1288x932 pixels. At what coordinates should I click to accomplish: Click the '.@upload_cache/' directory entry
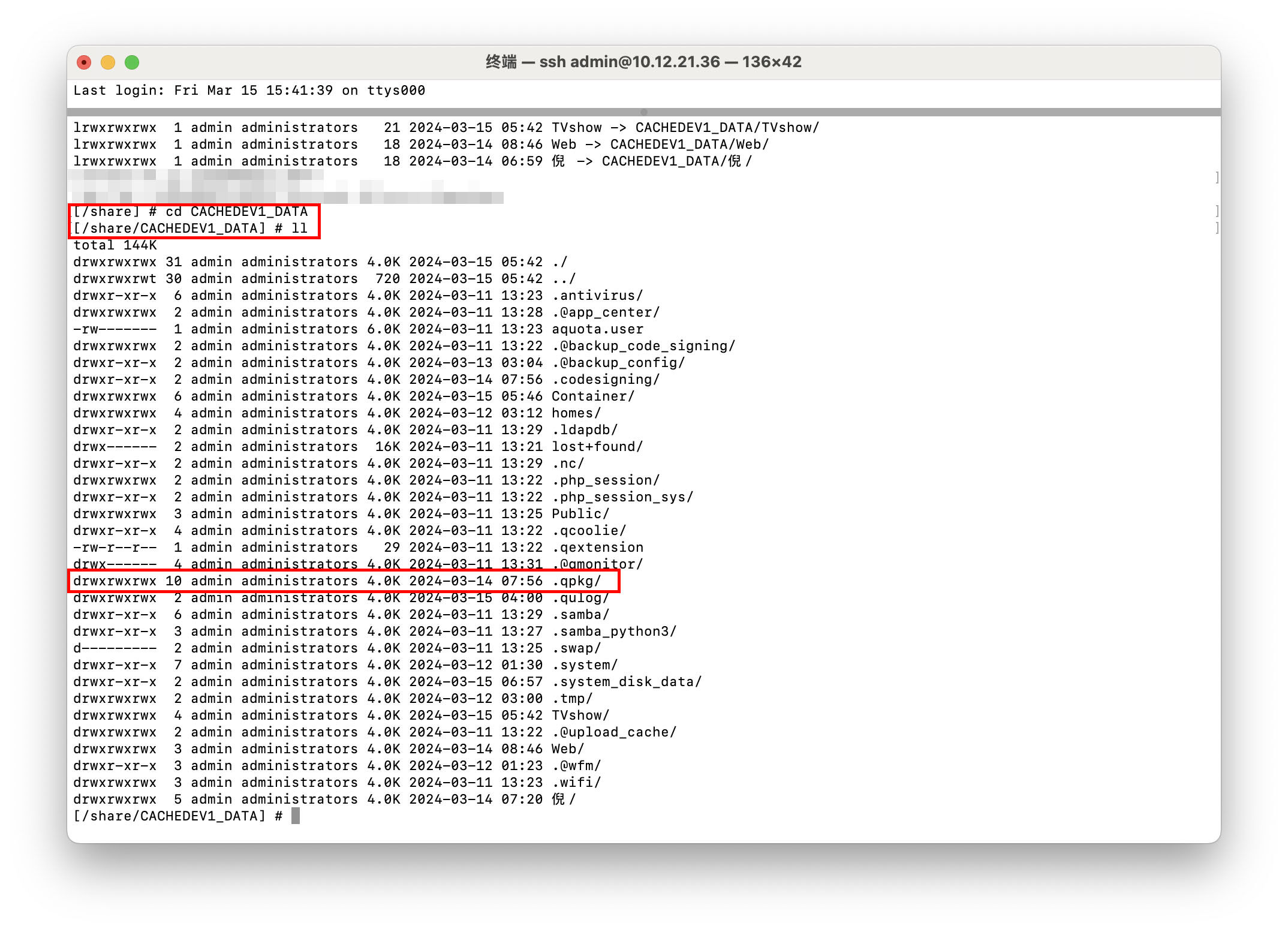(x=614, y=732)
